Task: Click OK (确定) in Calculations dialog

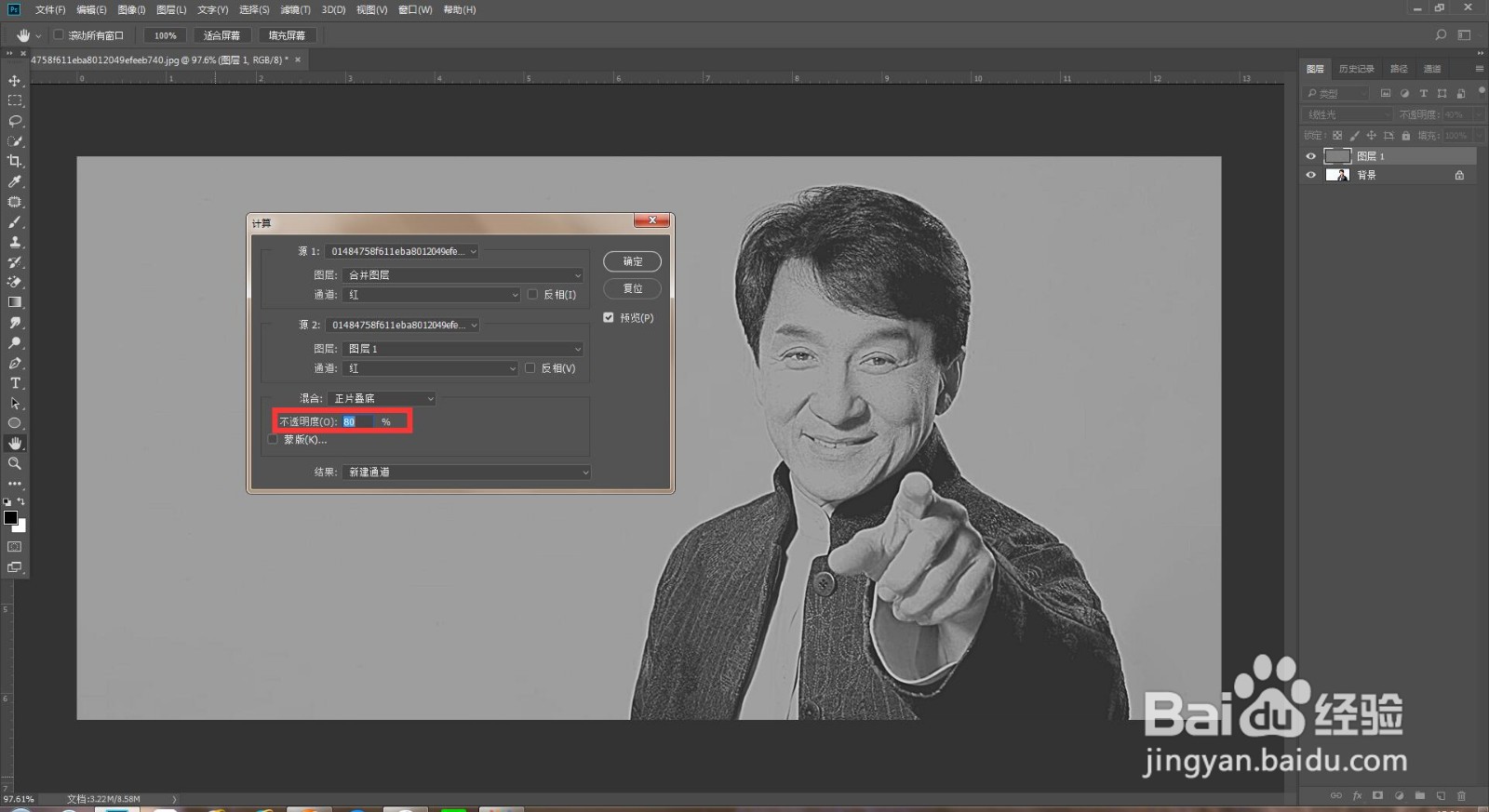Action: click(633, 262)
